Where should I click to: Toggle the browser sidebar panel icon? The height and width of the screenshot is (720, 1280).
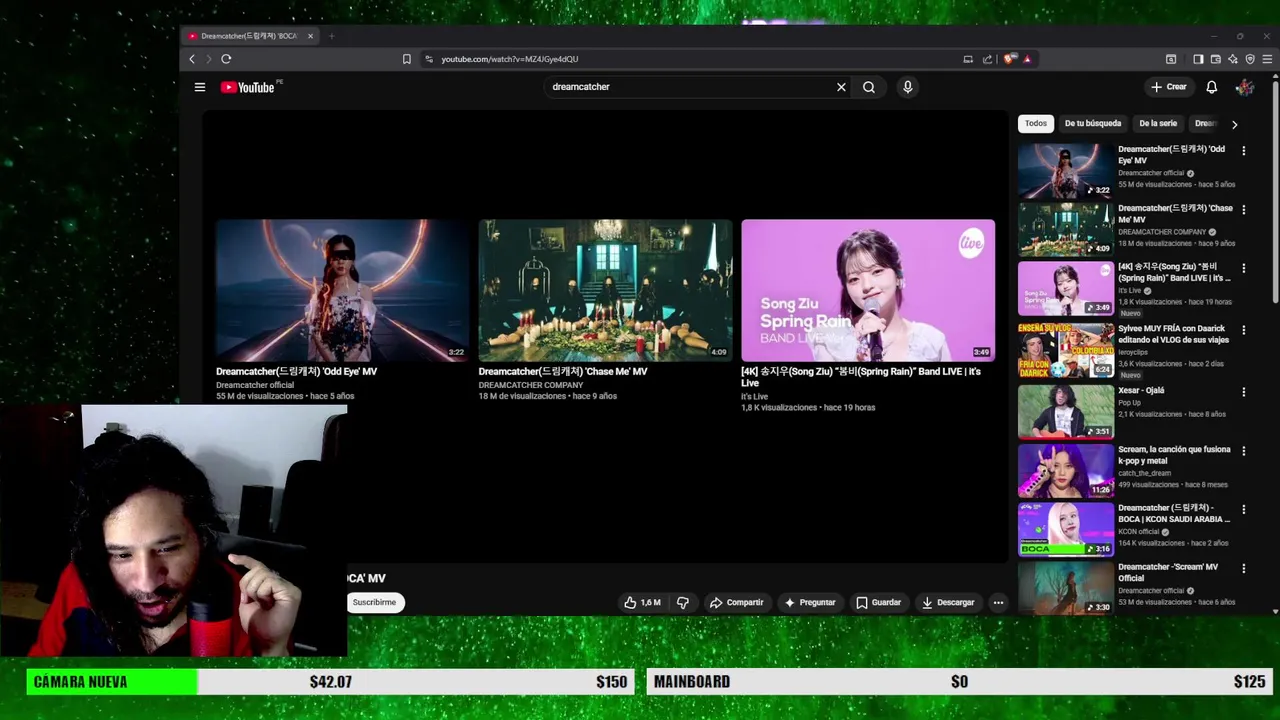[x=1199, y=59]
